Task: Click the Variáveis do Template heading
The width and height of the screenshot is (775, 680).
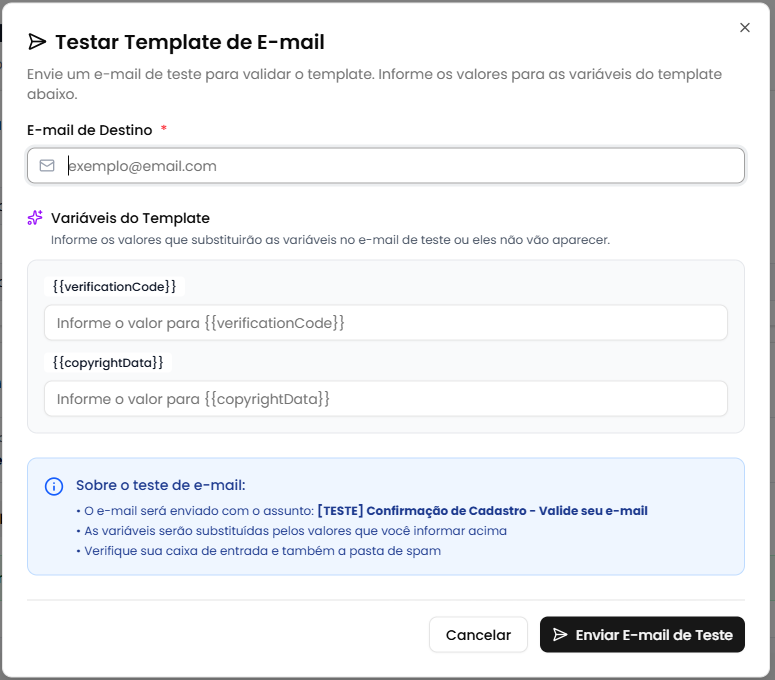Action: [x=130, y=218]
